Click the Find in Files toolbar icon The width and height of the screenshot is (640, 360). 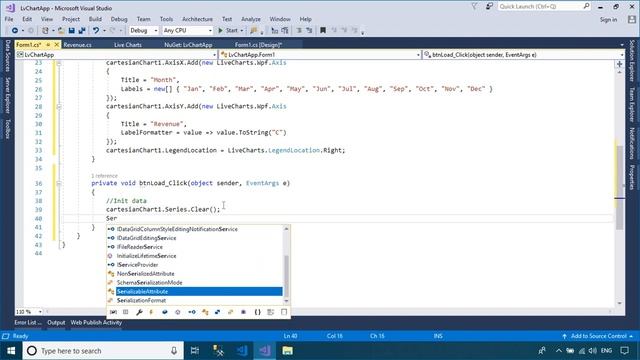[254, 31]
